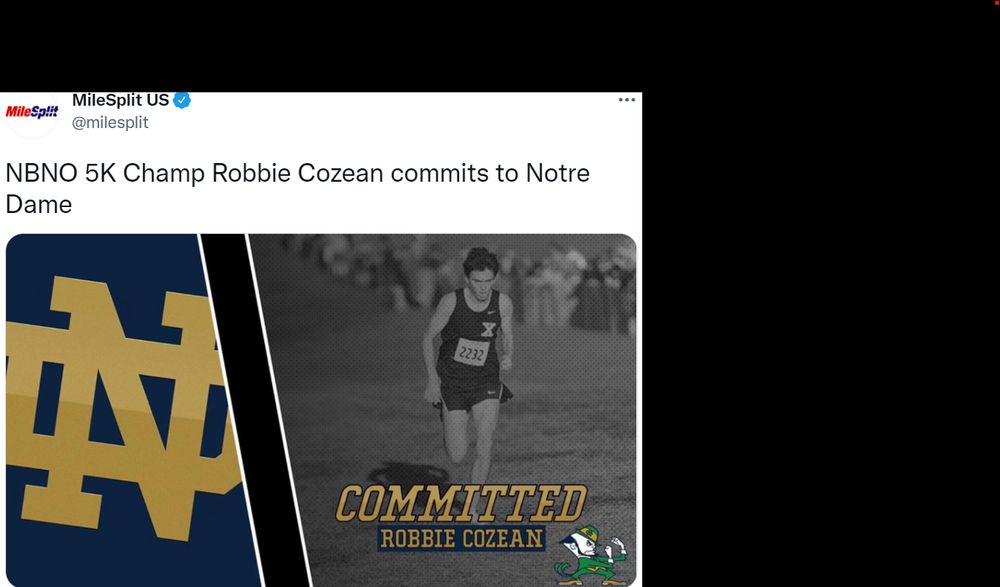Click the X emblem on the runner's jersey
1000x587 pixels.
pyautogui.click(x=488, y=329)
